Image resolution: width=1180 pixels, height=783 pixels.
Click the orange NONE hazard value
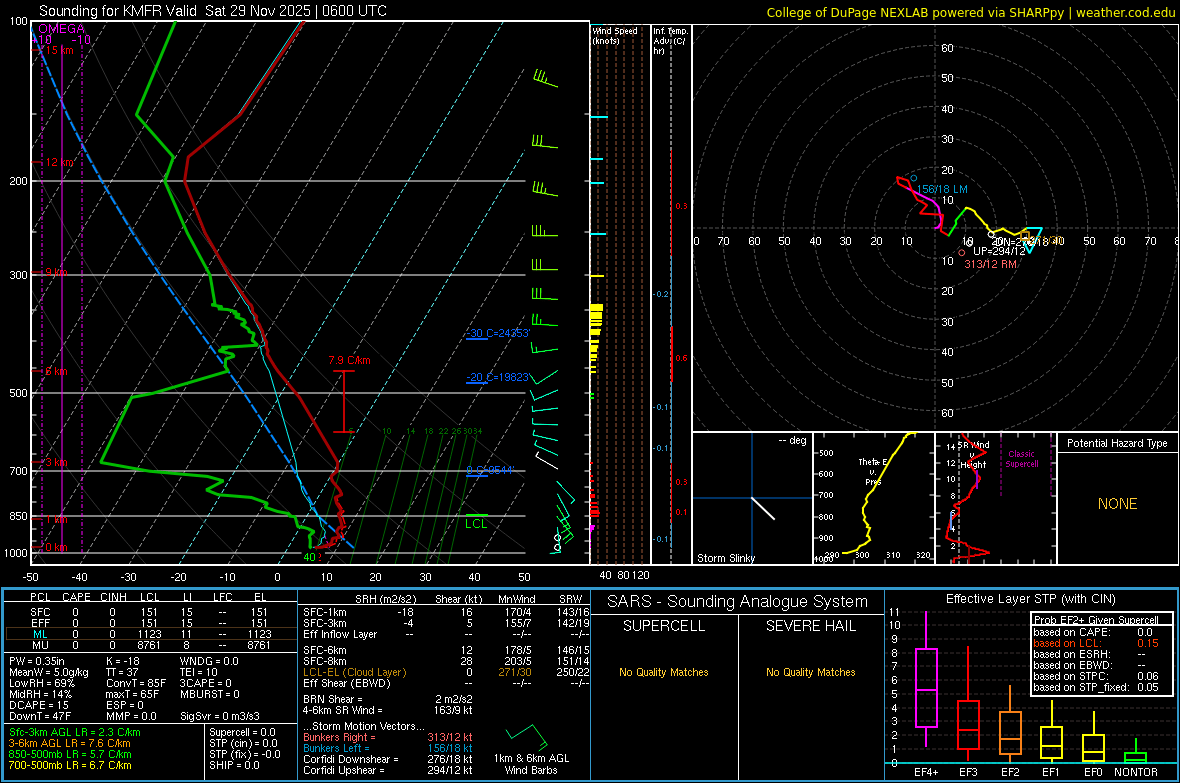(1117, 504)
